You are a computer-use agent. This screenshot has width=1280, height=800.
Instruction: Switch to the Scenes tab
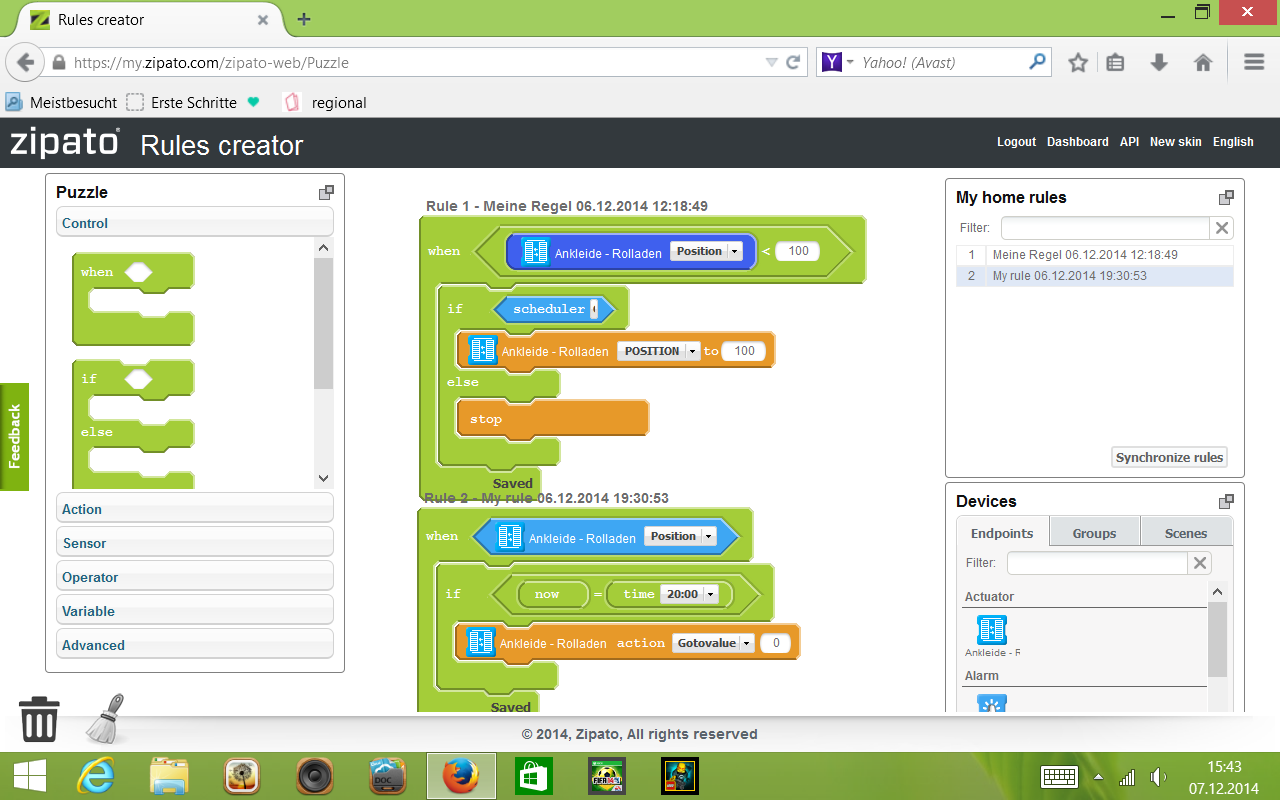(x=1185, y=533)
